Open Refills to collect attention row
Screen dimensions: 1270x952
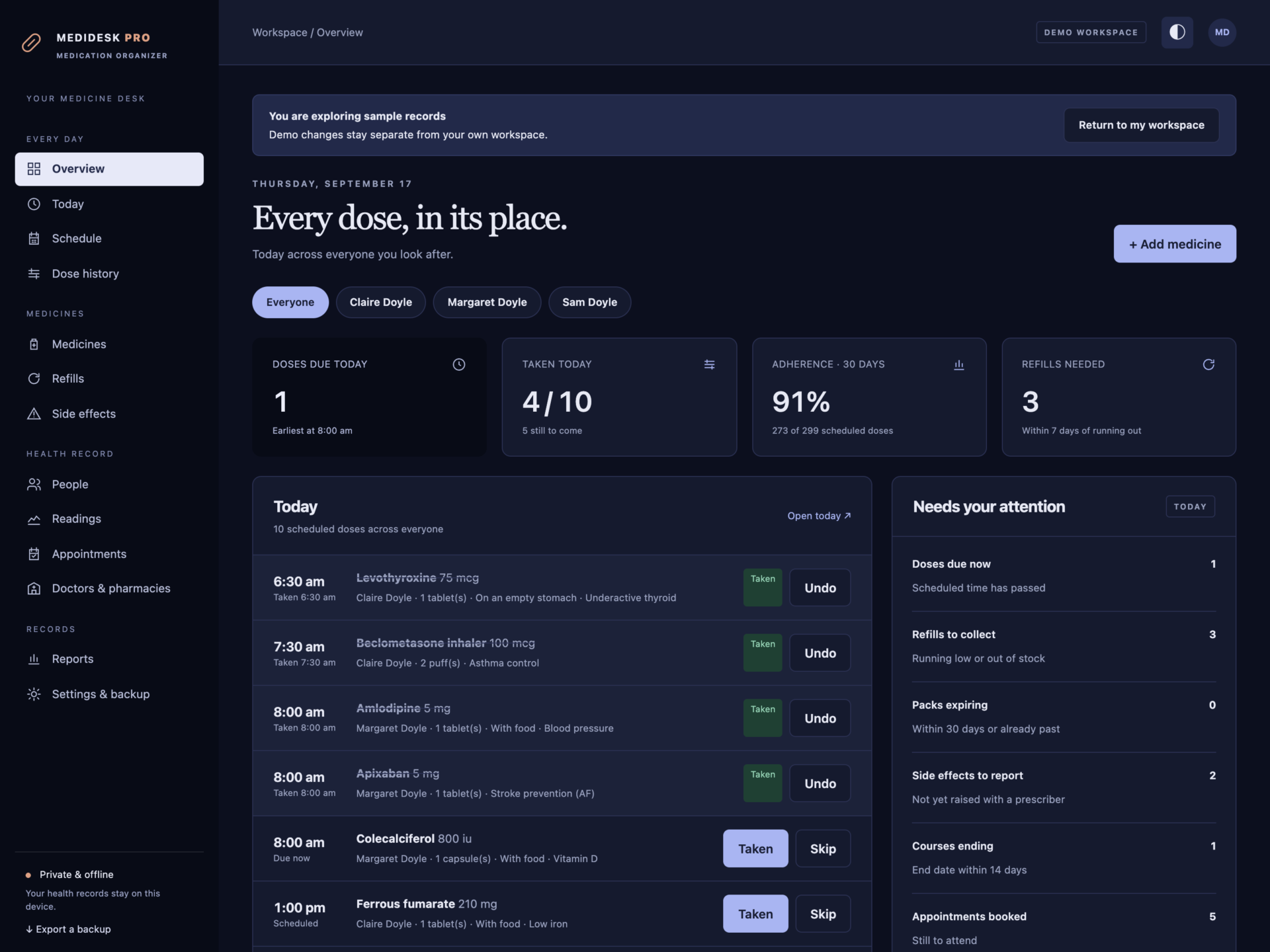[1064, 647]
